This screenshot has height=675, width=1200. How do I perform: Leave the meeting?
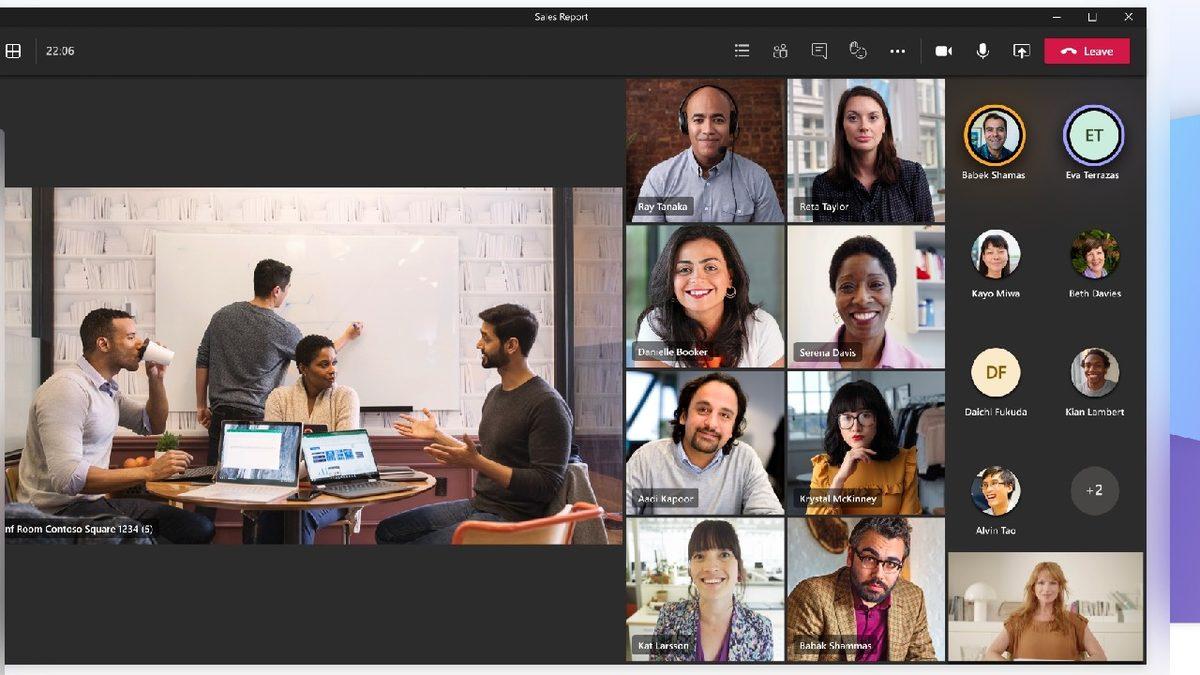pyautogui.click(x=1086, y=51)
